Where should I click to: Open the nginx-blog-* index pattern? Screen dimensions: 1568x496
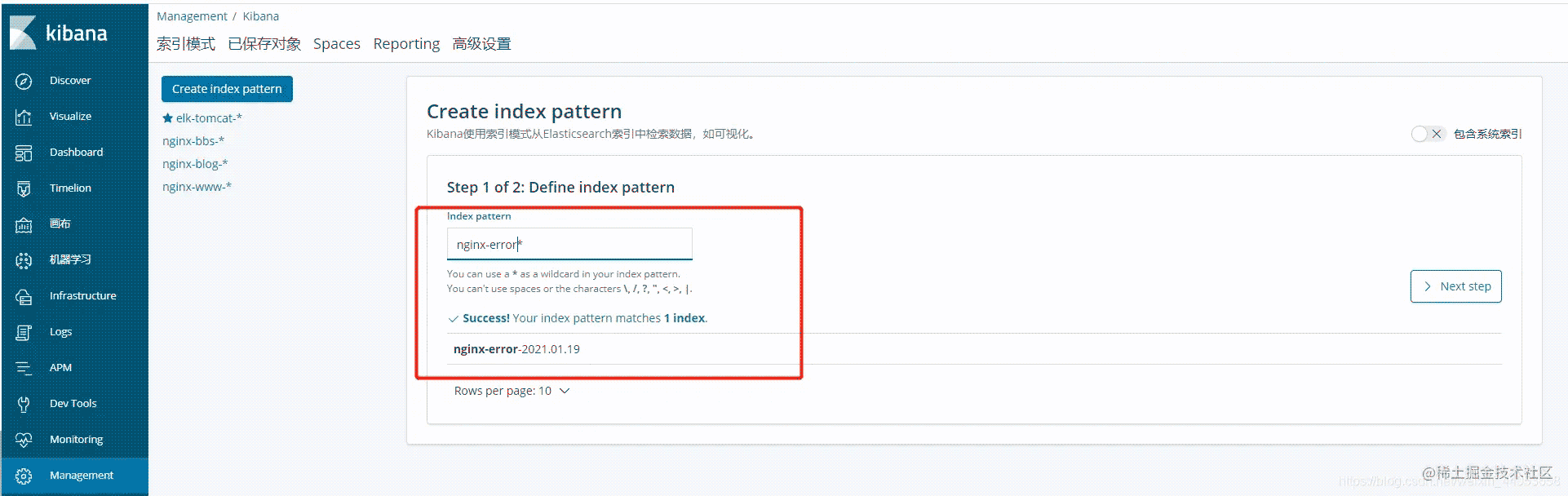coord(195,164)
